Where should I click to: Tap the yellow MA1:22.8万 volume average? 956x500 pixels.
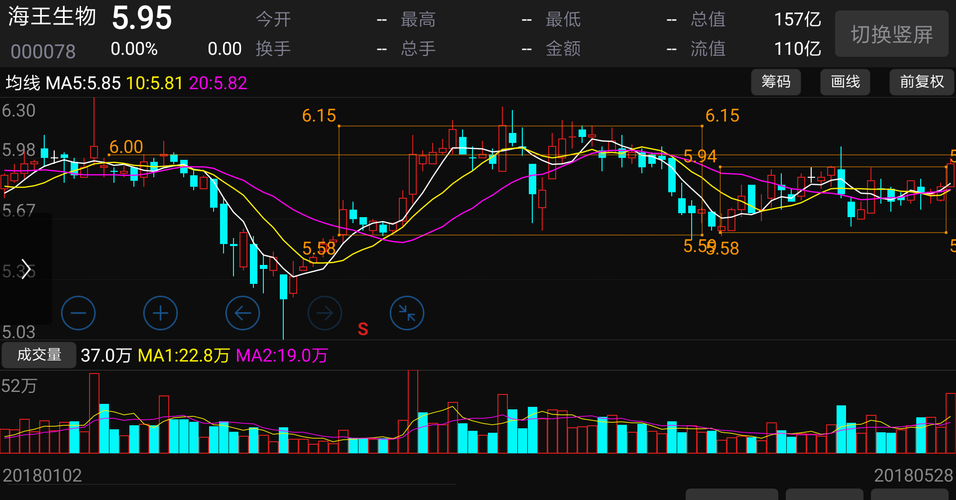pos(184,355)
